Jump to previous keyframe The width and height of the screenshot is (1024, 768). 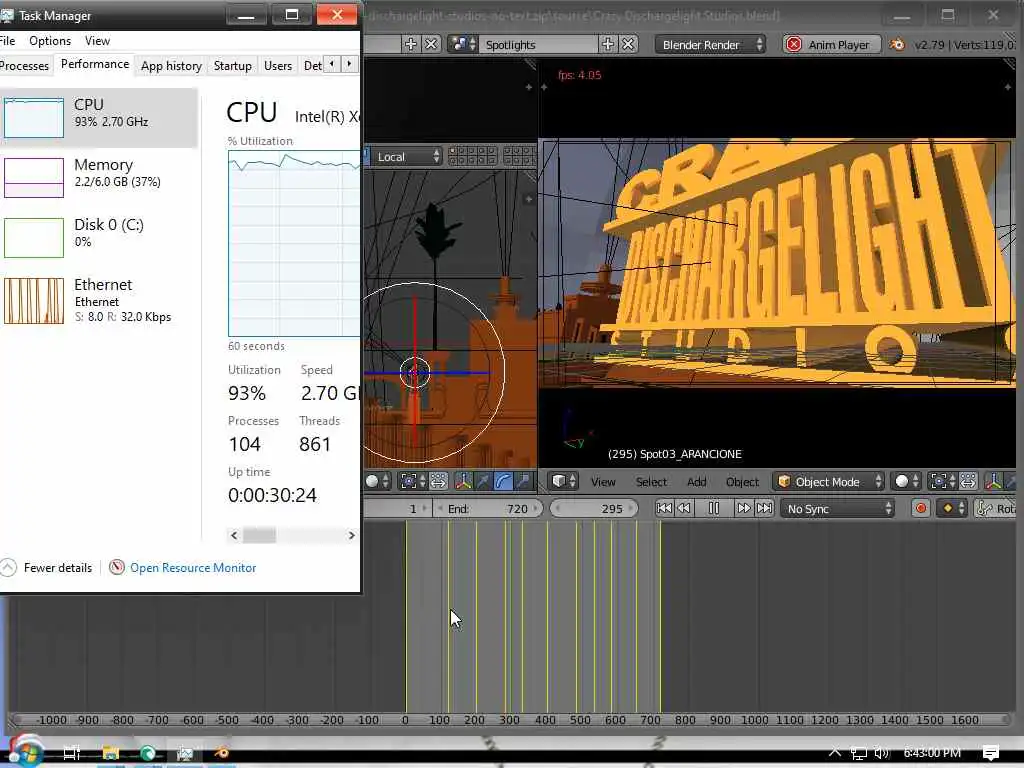[684, 508]
